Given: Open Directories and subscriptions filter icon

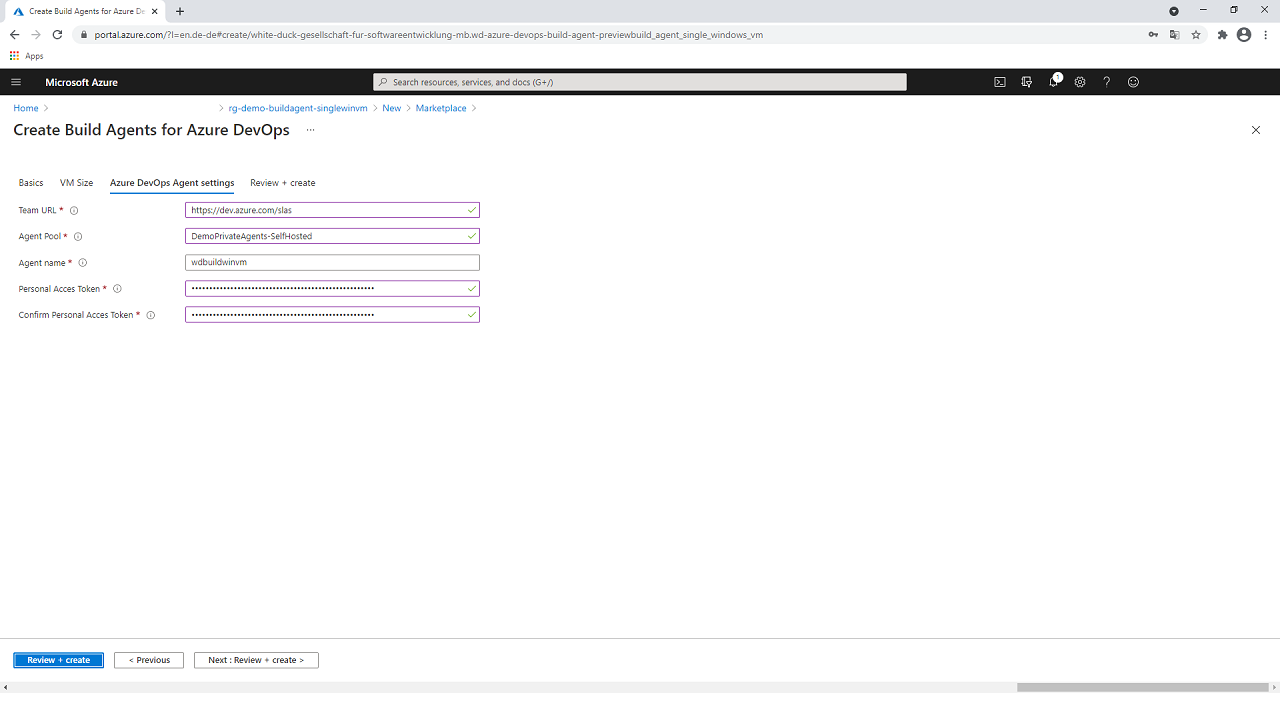Looking at the screenshot, I should click(1027, 82).
